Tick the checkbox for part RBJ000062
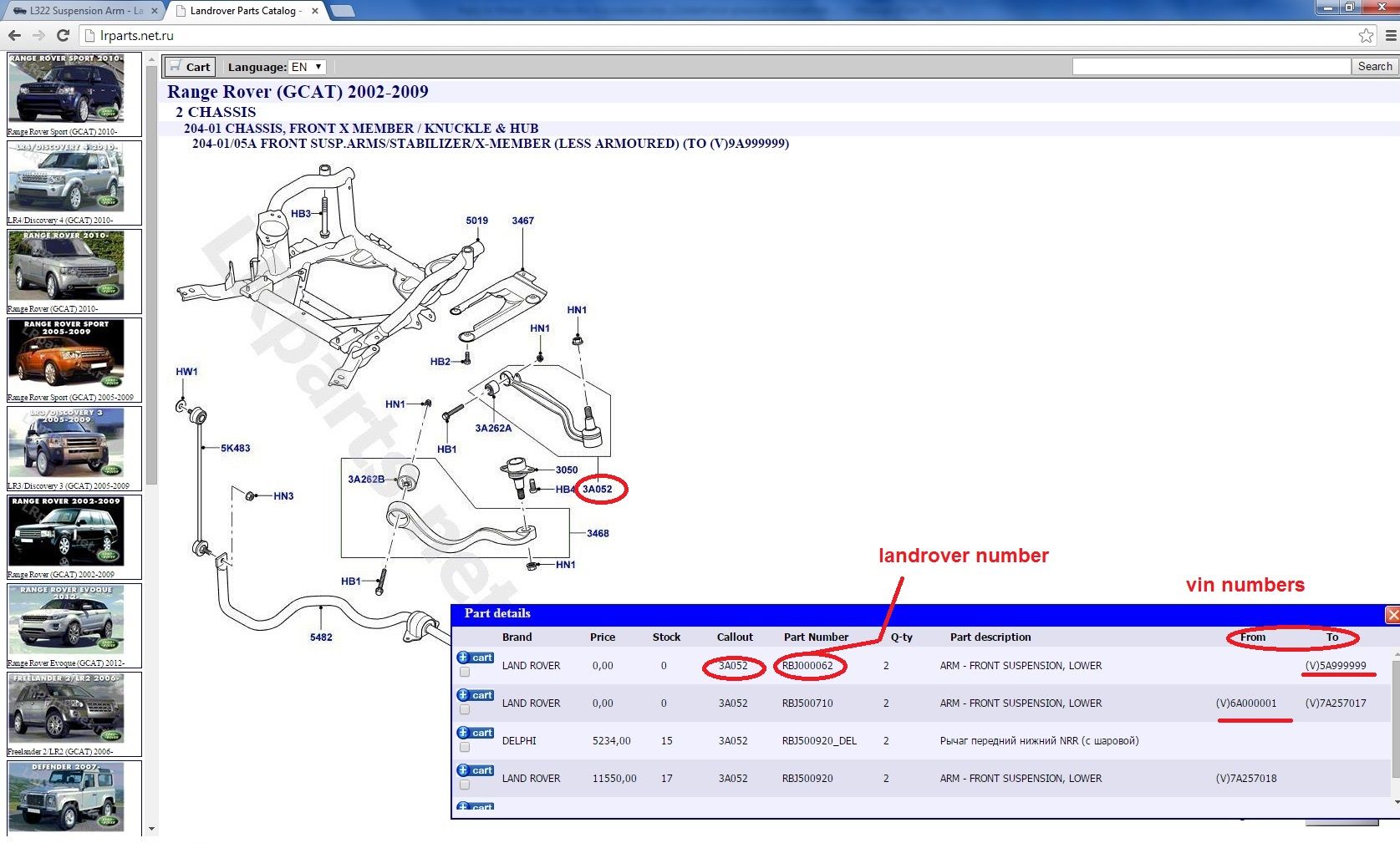This screenshot has height=843, width=1400. [x=464, y=672]
